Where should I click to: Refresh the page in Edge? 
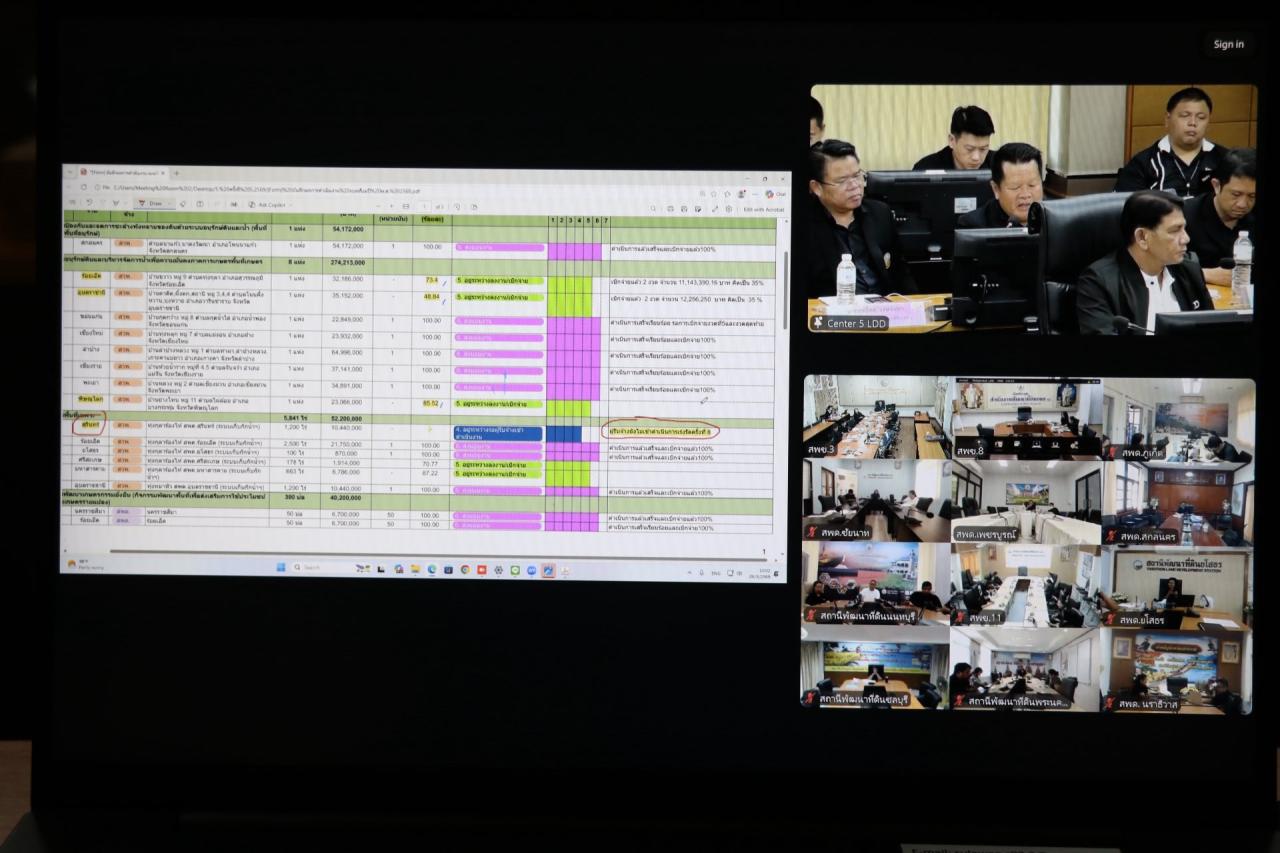84,187
